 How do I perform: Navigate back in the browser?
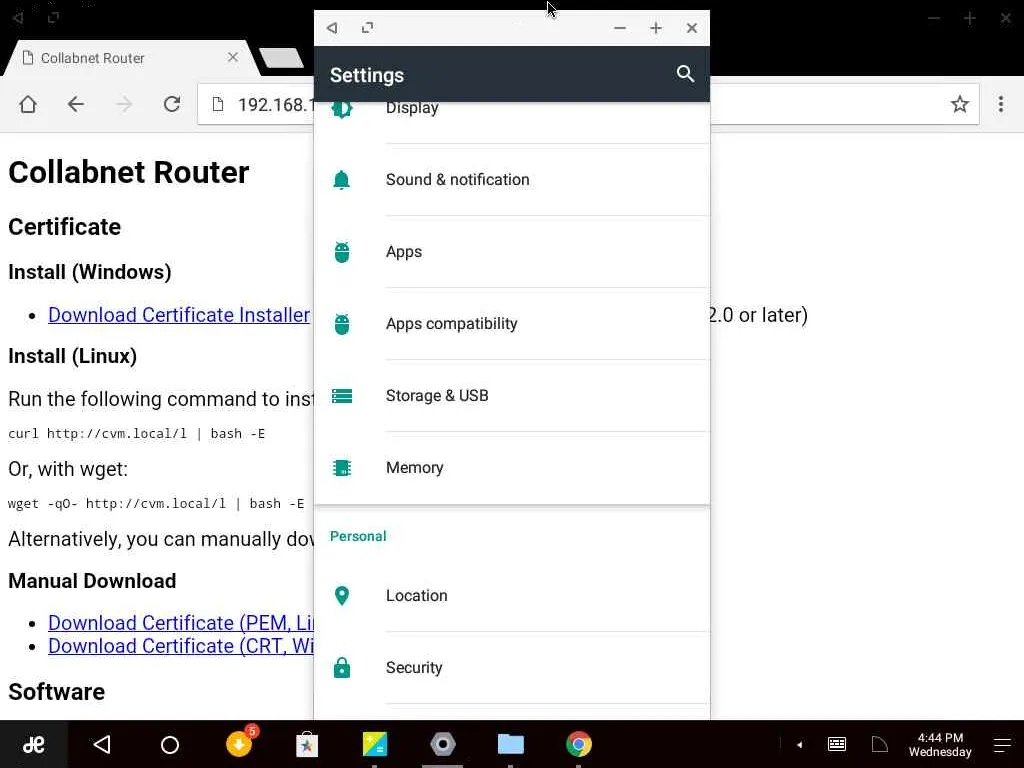point(76,104)
